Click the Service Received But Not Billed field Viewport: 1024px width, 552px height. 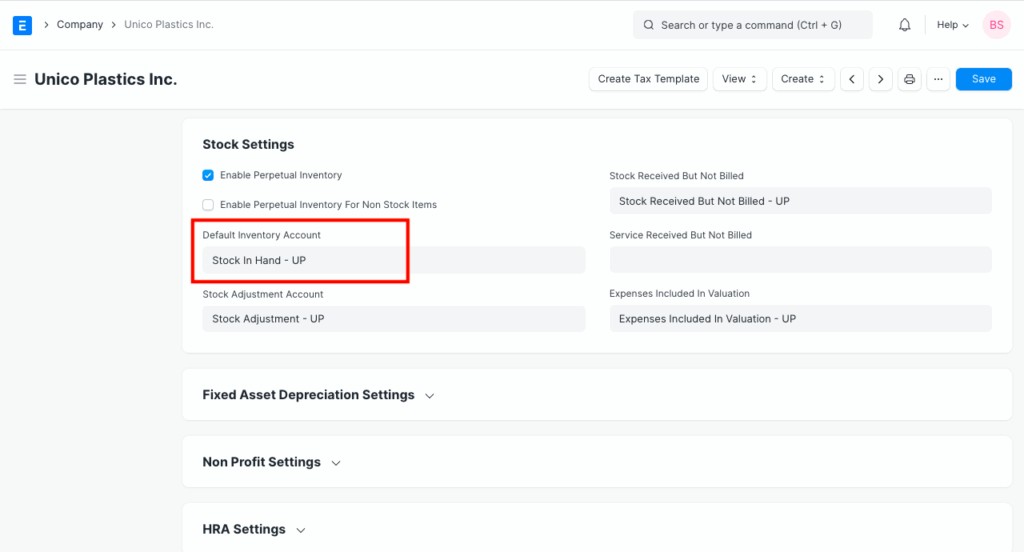click(x=800, y=260)
